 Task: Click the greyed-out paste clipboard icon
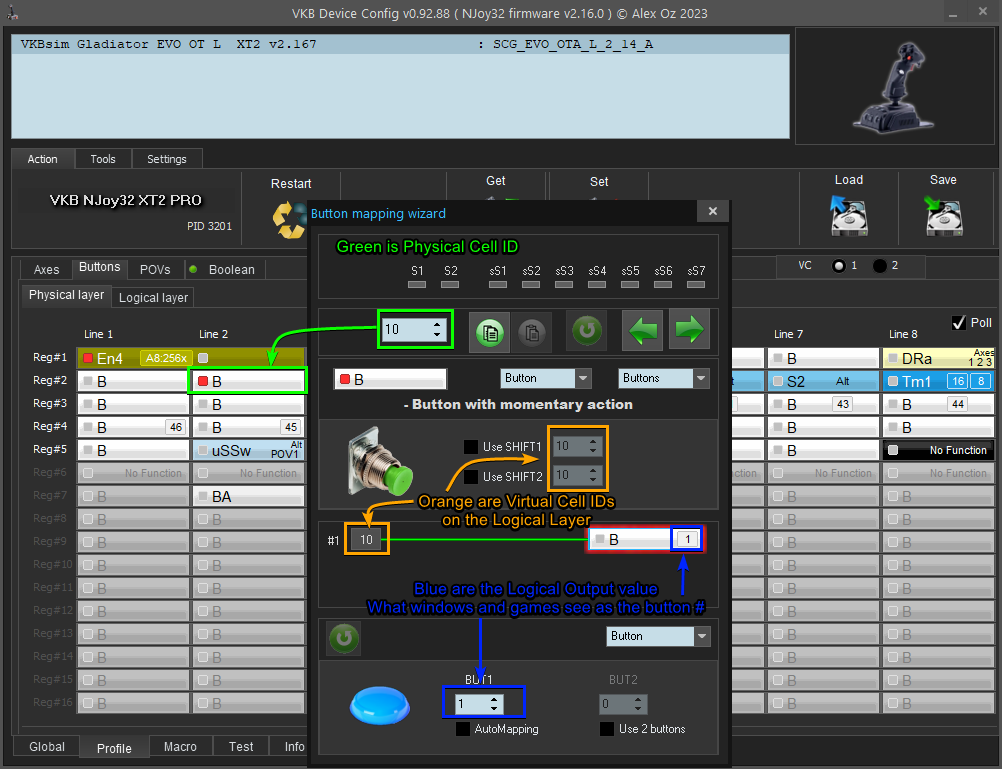pos(532,330)
